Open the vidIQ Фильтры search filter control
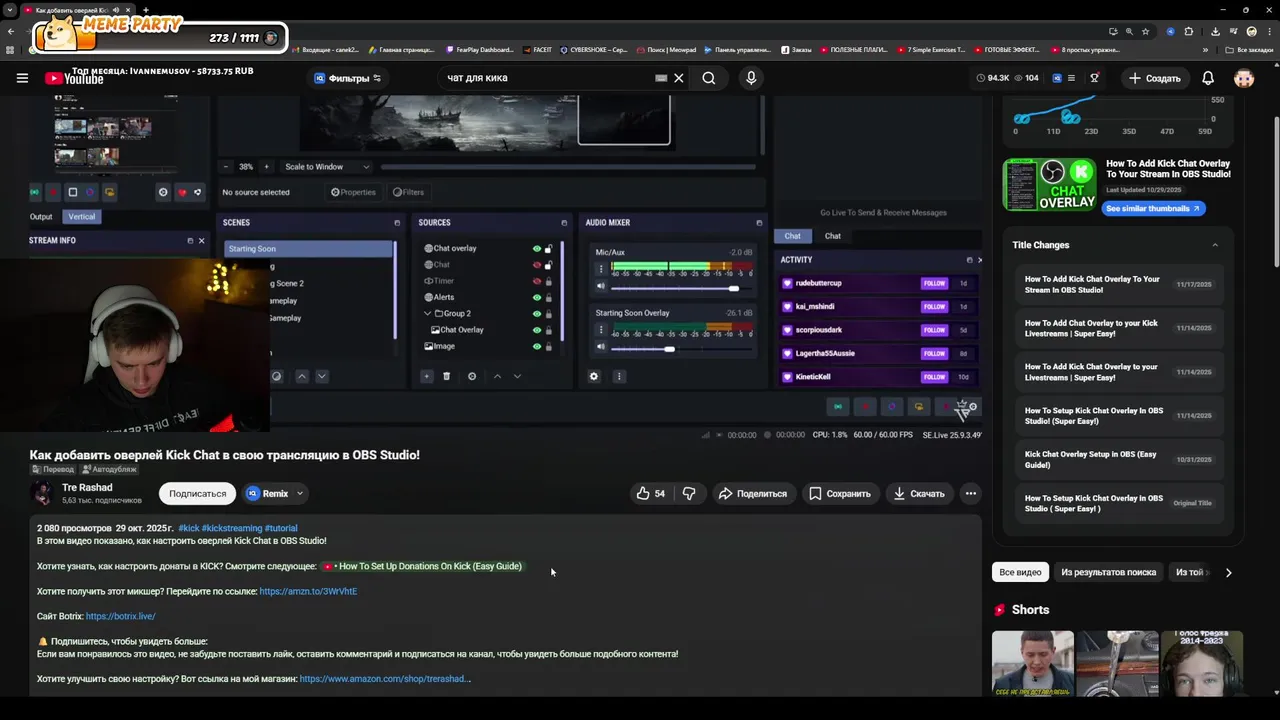 pyautogui.click(x=348, y=78)
